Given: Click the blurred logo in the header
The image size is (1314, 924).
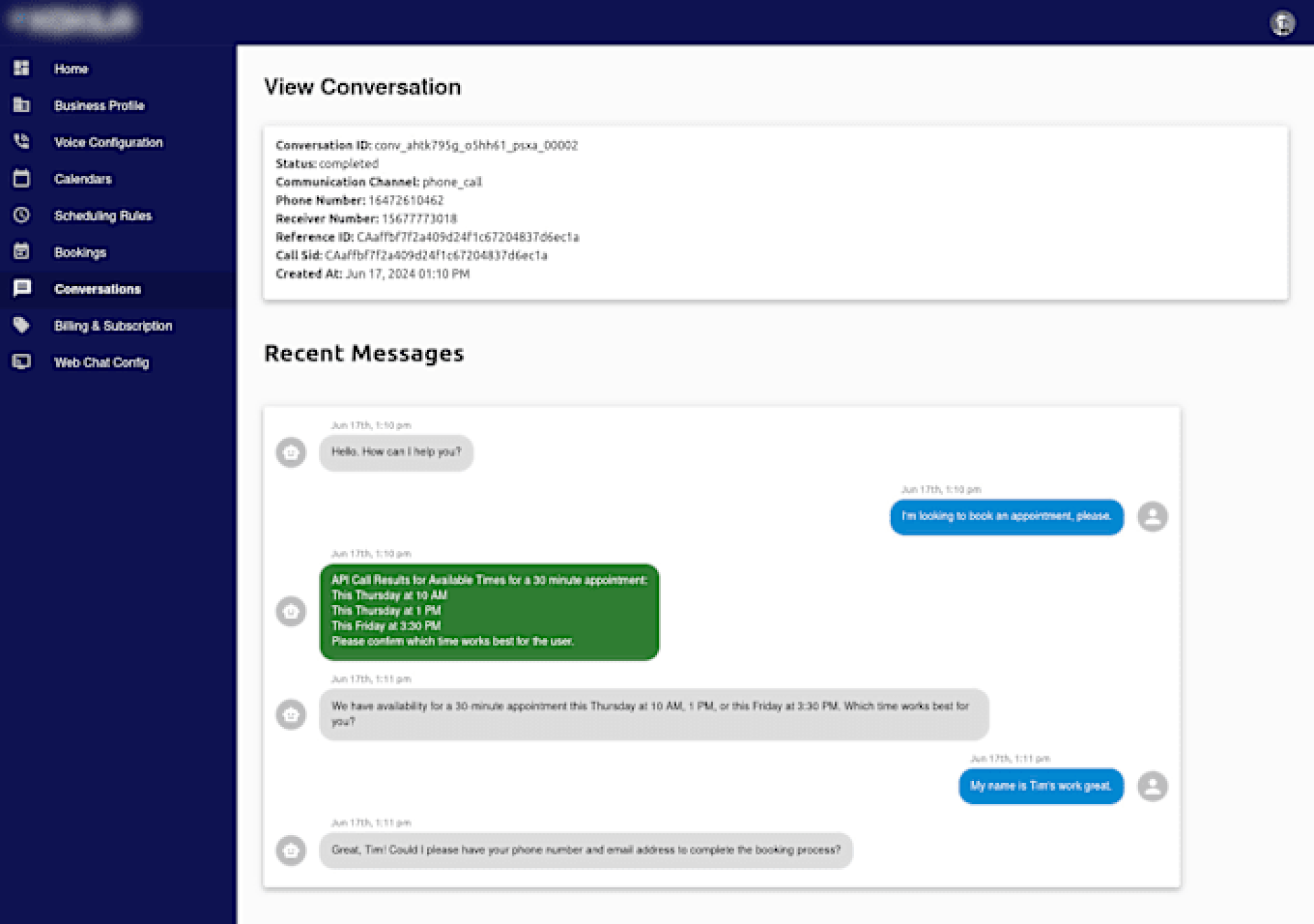Looking at the screenshot, I should click(74, 21).
